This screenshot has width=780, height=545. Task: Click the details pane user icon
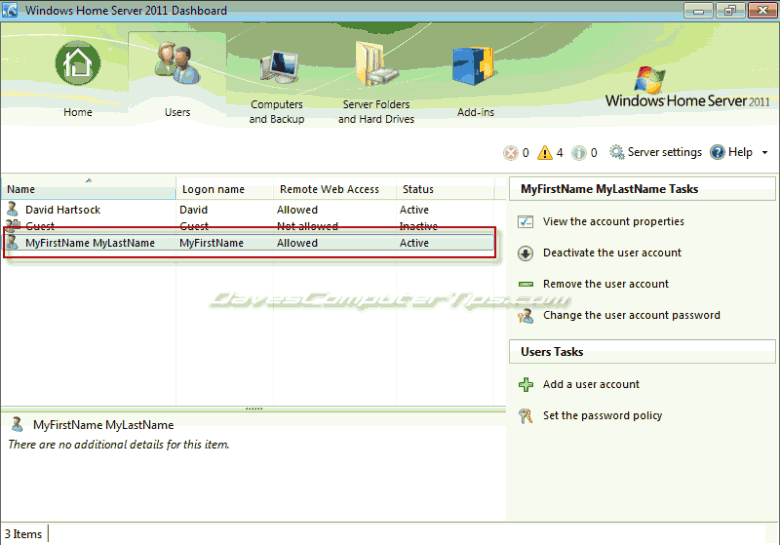tap(17, 424)
